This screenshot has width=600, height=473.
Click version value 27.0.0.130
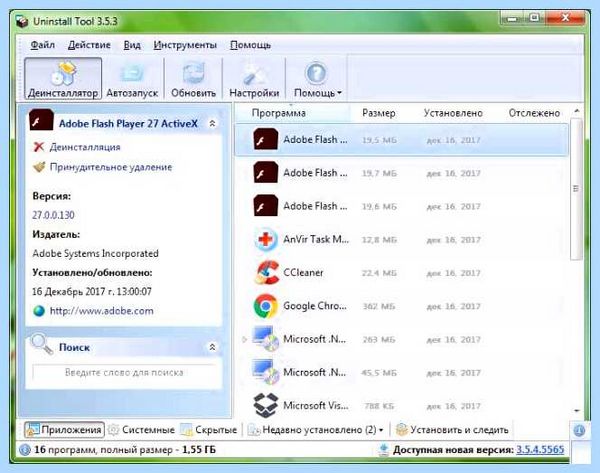(x=53, y=215)
